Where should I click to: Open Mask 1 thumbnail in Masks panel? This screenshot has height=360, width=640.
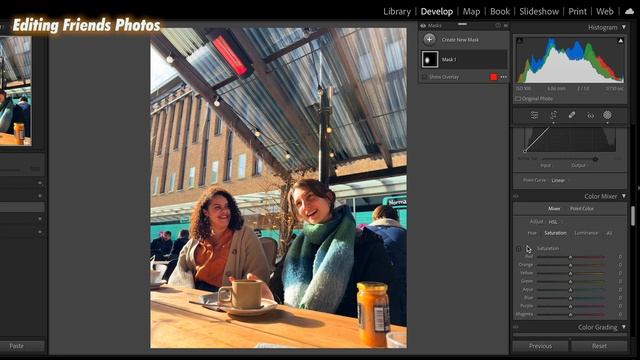[x=430, y=60]
